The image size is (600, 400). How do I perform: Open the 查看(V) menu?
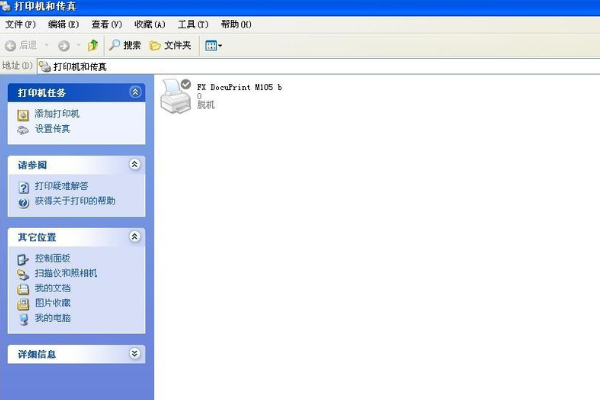point(107,24)
